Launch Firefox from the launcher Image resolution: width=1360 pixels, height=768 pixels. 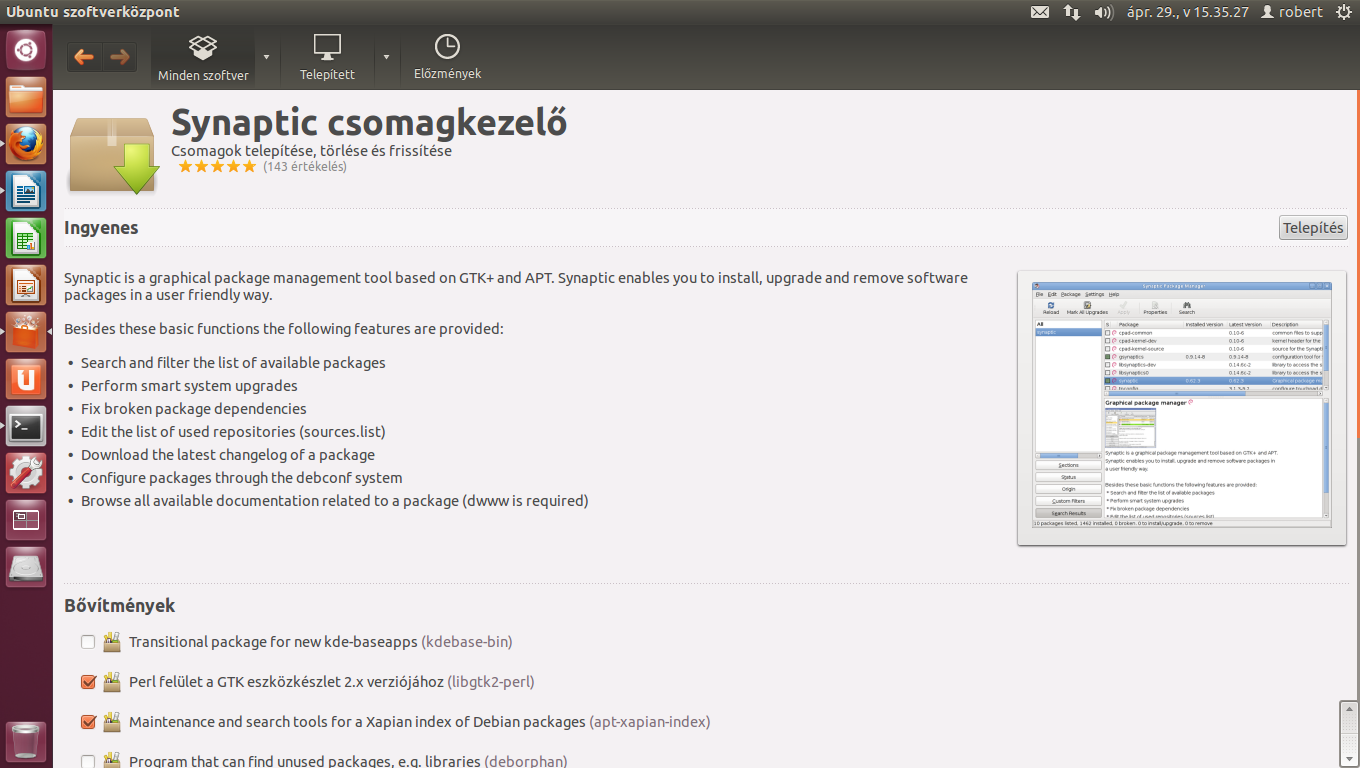tap(26, 145)
